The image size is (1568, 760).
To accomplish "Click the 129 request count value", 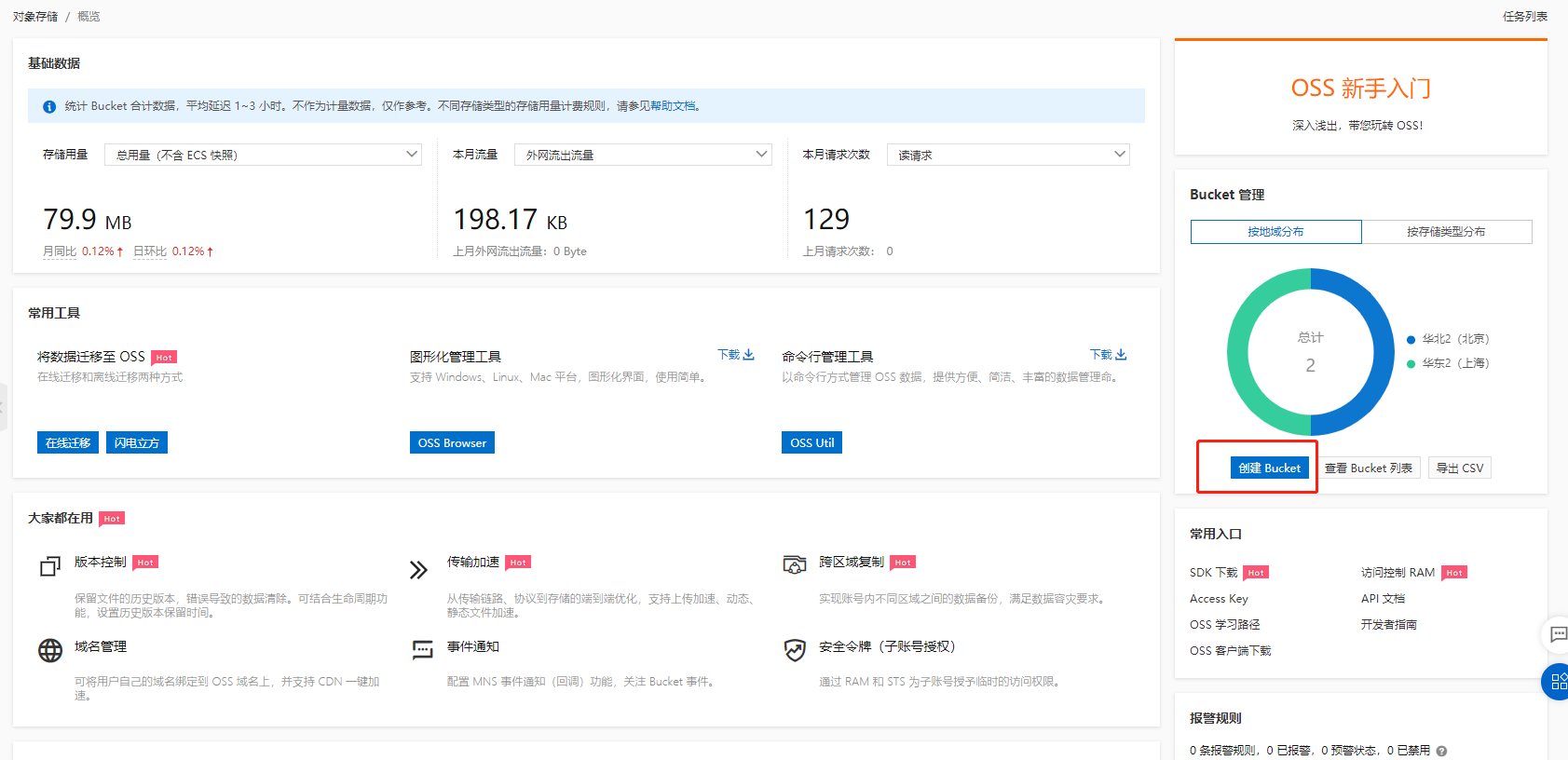I will (x=826, y=220).
